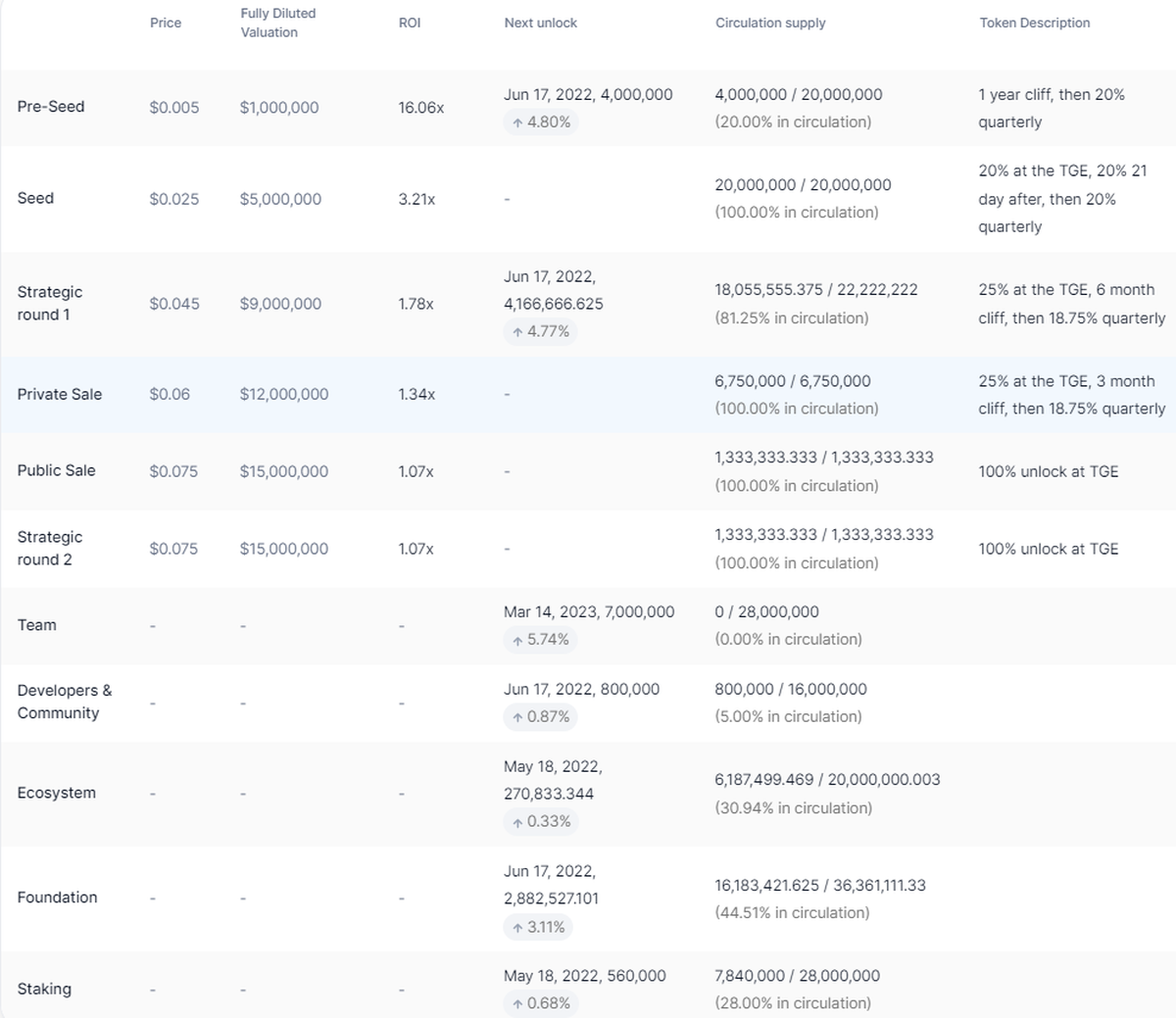Click the Circulation supply column header

pos(771,23)
